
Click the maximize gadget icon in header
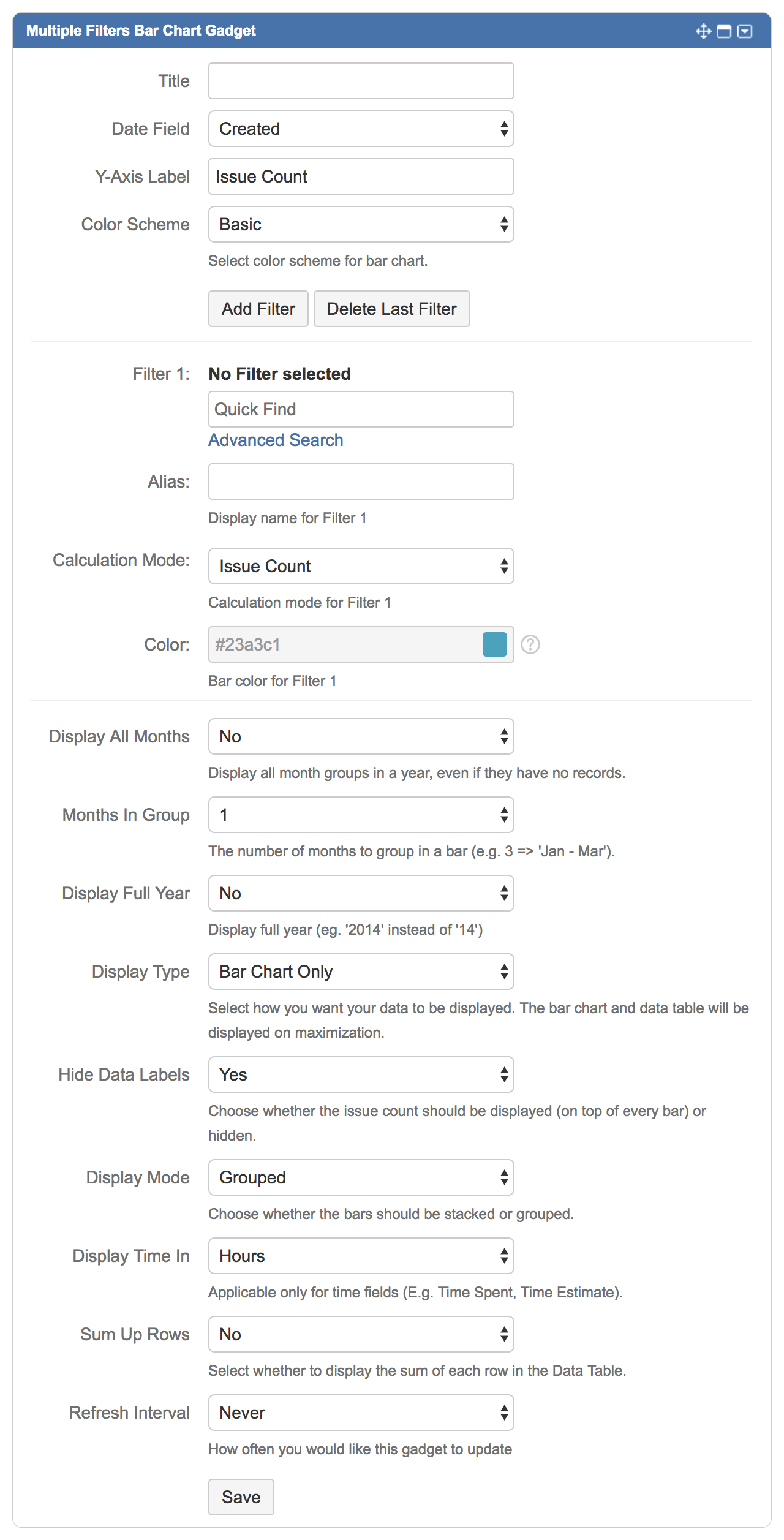pyautogui.click(x=724, y=31)
